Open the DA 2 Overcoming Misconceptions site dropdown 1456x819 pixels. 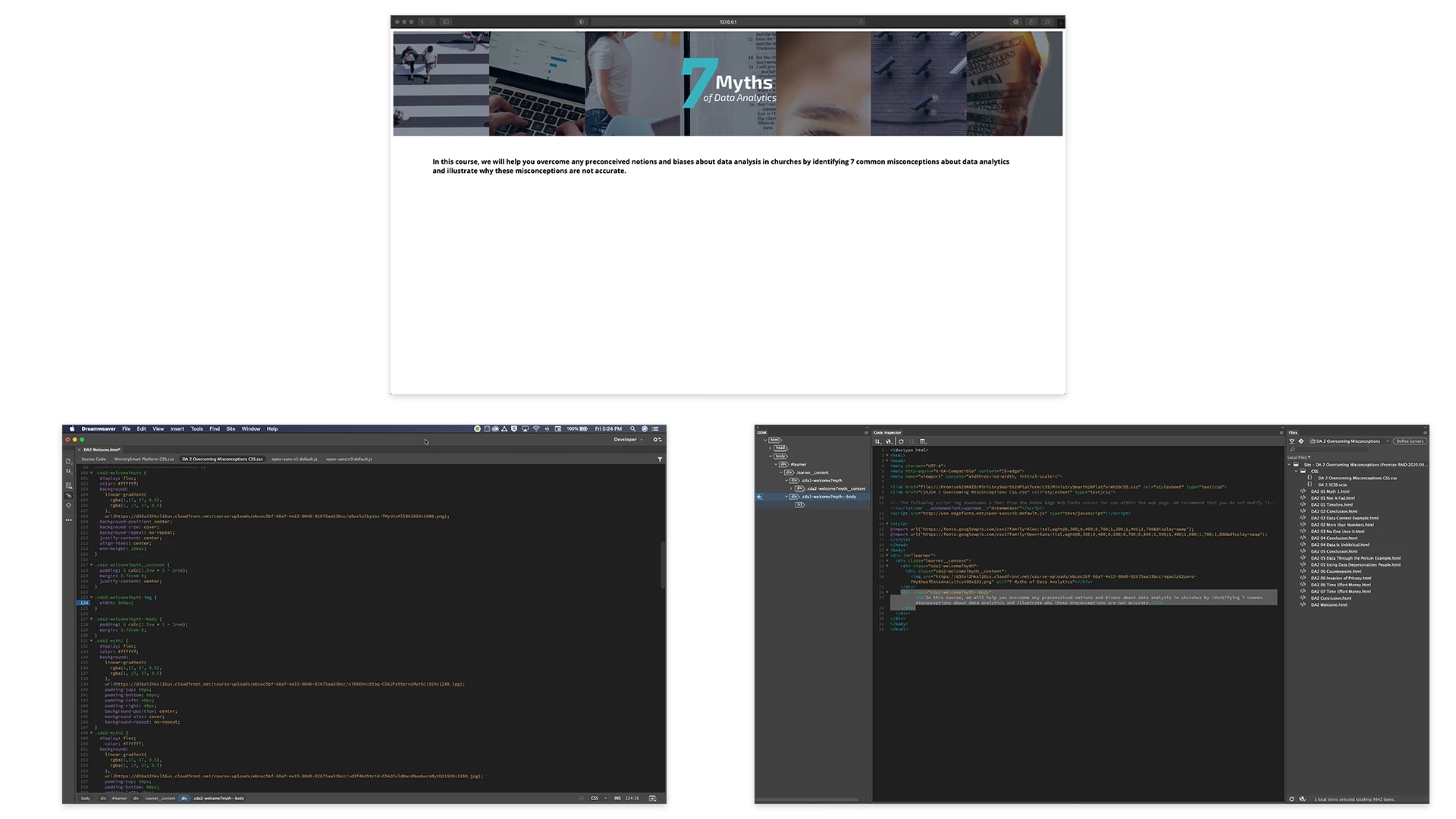pyautogui.click(x=1350, y=441)
